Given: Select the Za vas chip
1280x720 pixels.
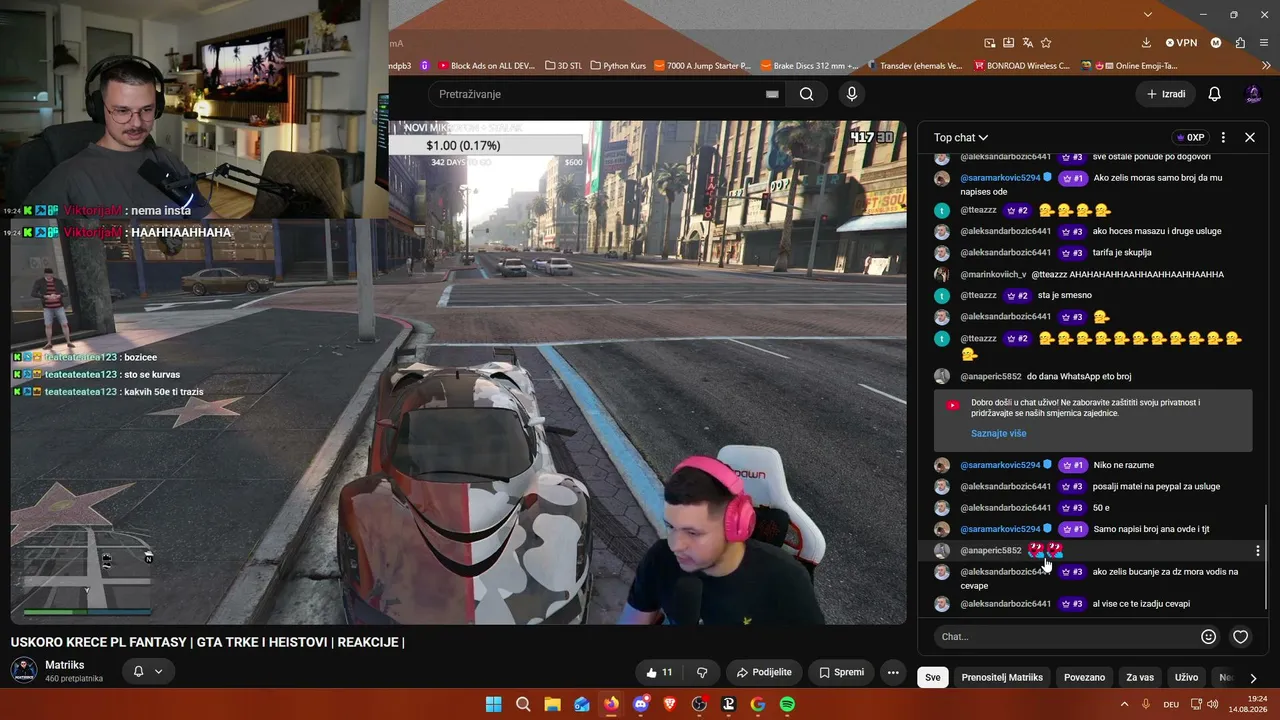Looking at the screenshot, I should click(1140, 677).
